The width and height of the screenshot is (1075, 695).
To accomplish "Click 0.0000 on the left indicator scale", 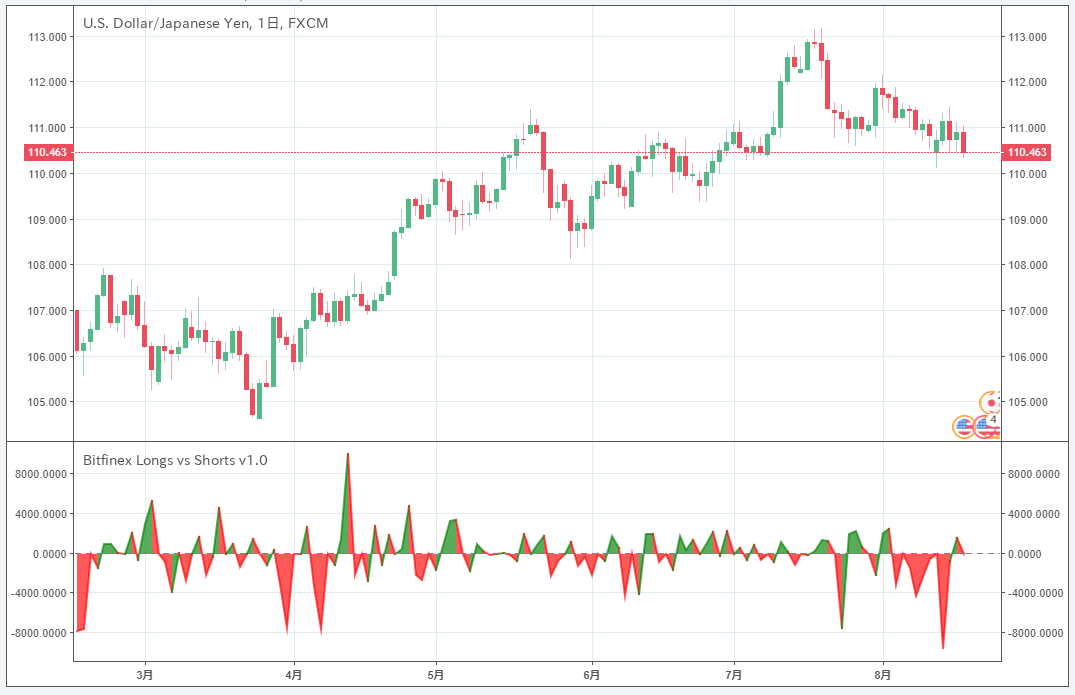I will tap(50, 554).
